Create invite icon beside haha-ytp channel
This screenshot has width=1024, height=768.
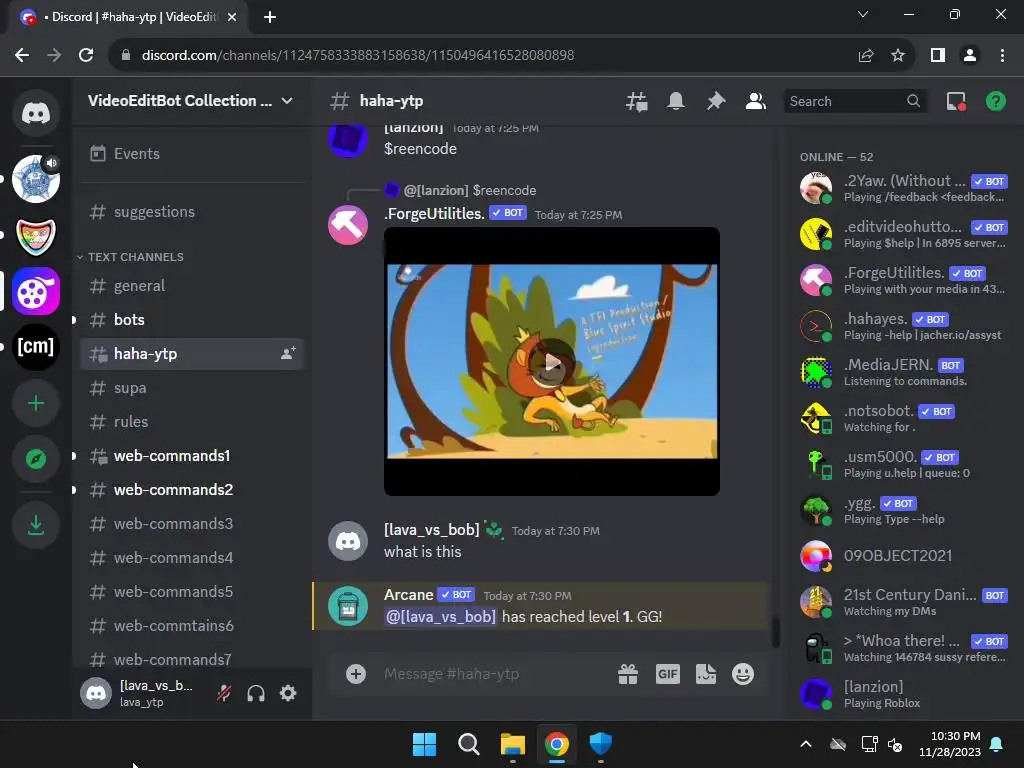pos(288,353)
